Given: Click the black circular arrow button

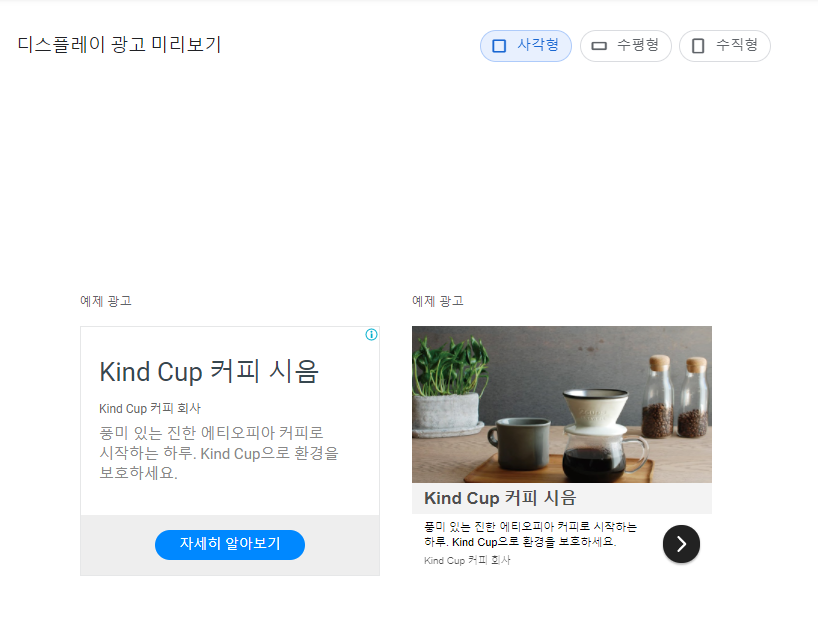Looking at the screenshot, I should click(681, 544).
